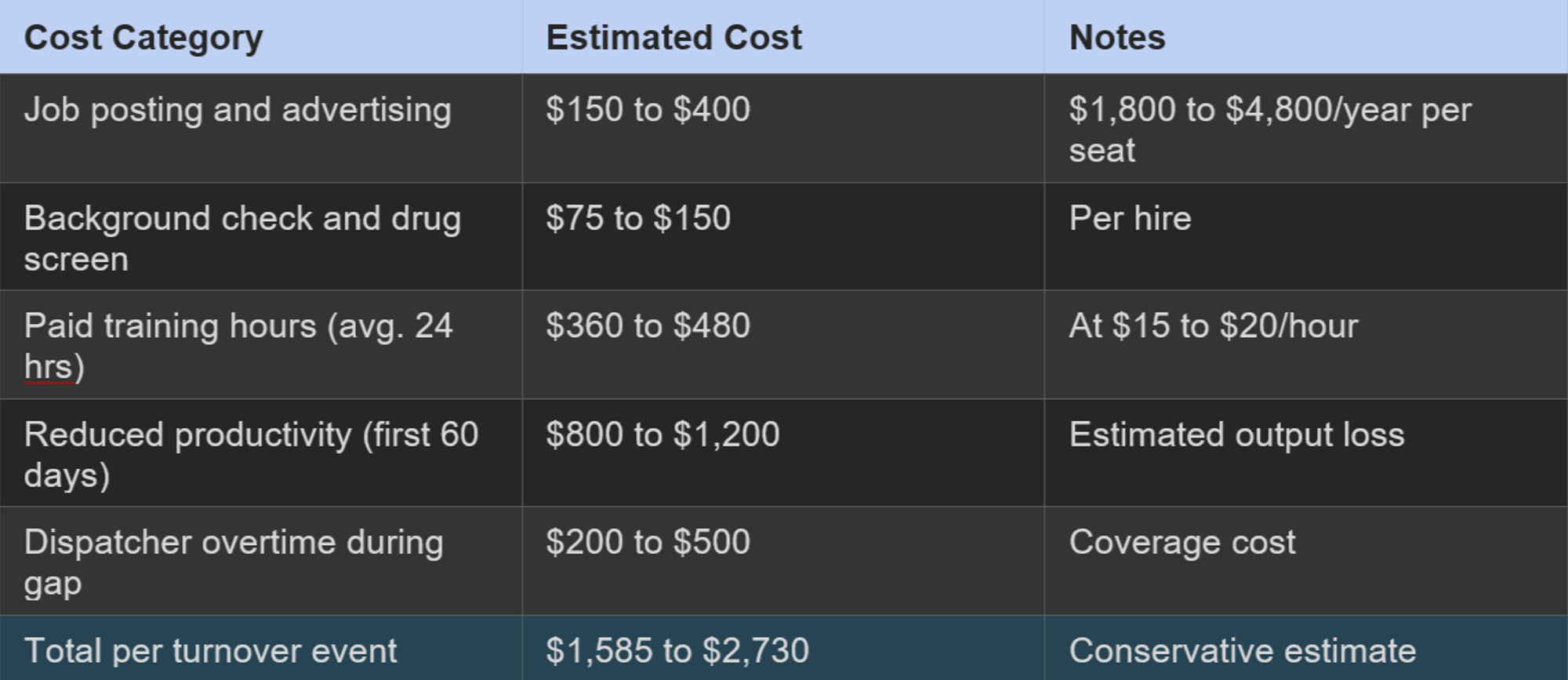Viewport: 1568px width, 680px height.
Task: Click the Dispatcher overtime during gap cell
Action: (234, 562)
